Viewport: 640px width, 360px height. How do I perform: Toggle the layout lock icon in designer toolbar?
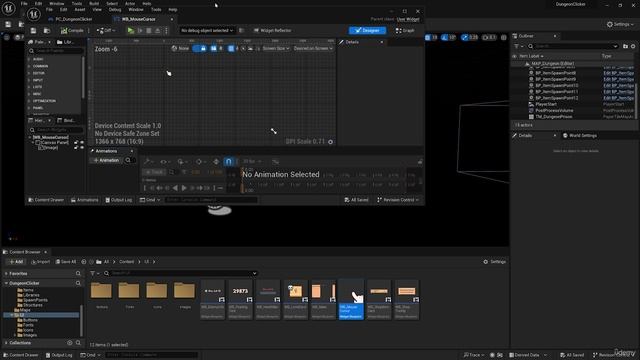pos(203,49)
